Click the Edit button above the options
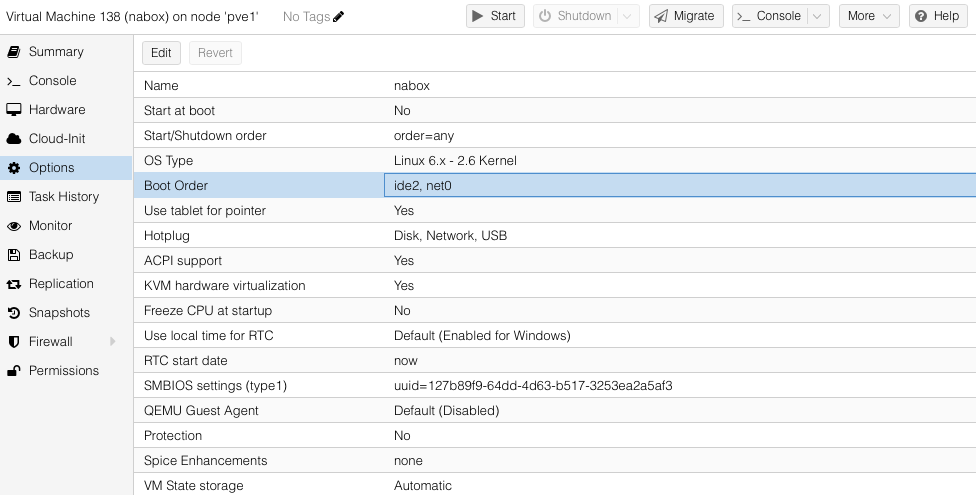This screenshot has height=495, width=976. point(161,53)
